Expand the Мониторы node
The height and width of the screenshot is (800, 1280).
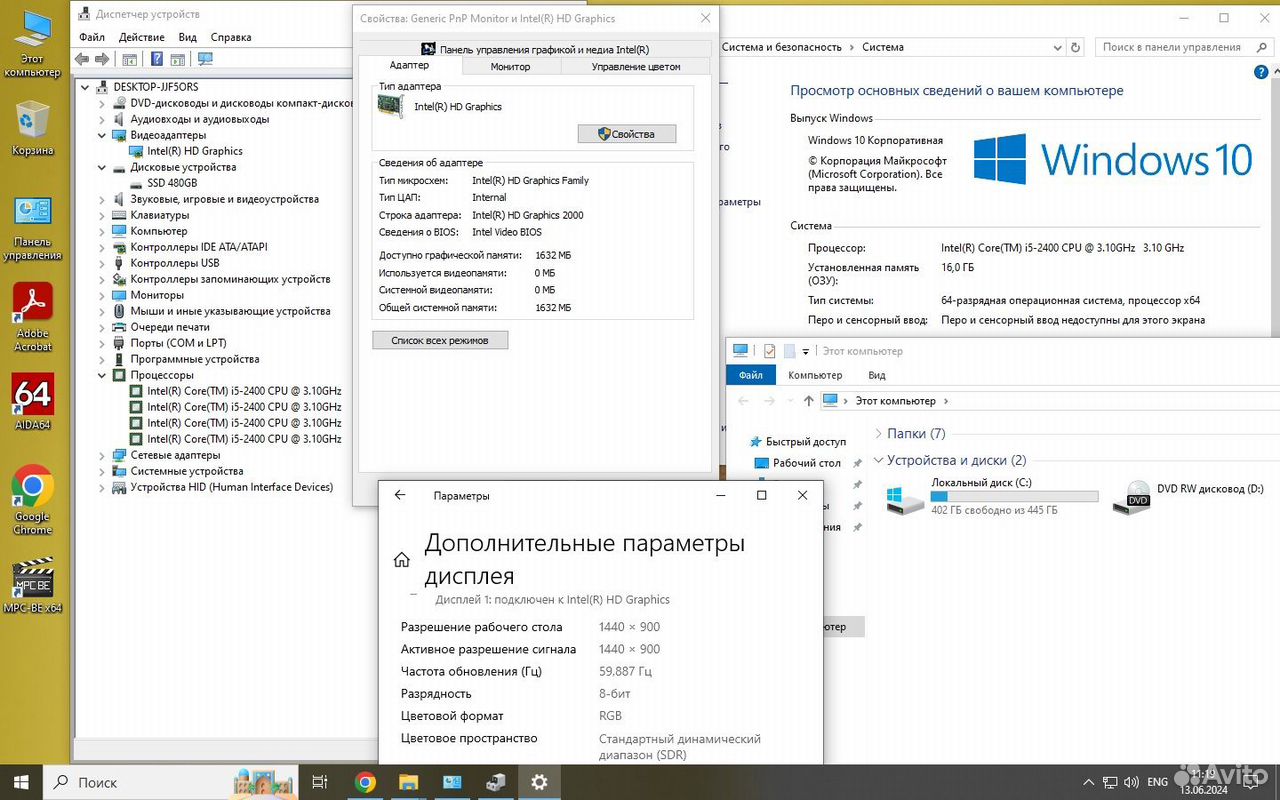coord(102,295)
